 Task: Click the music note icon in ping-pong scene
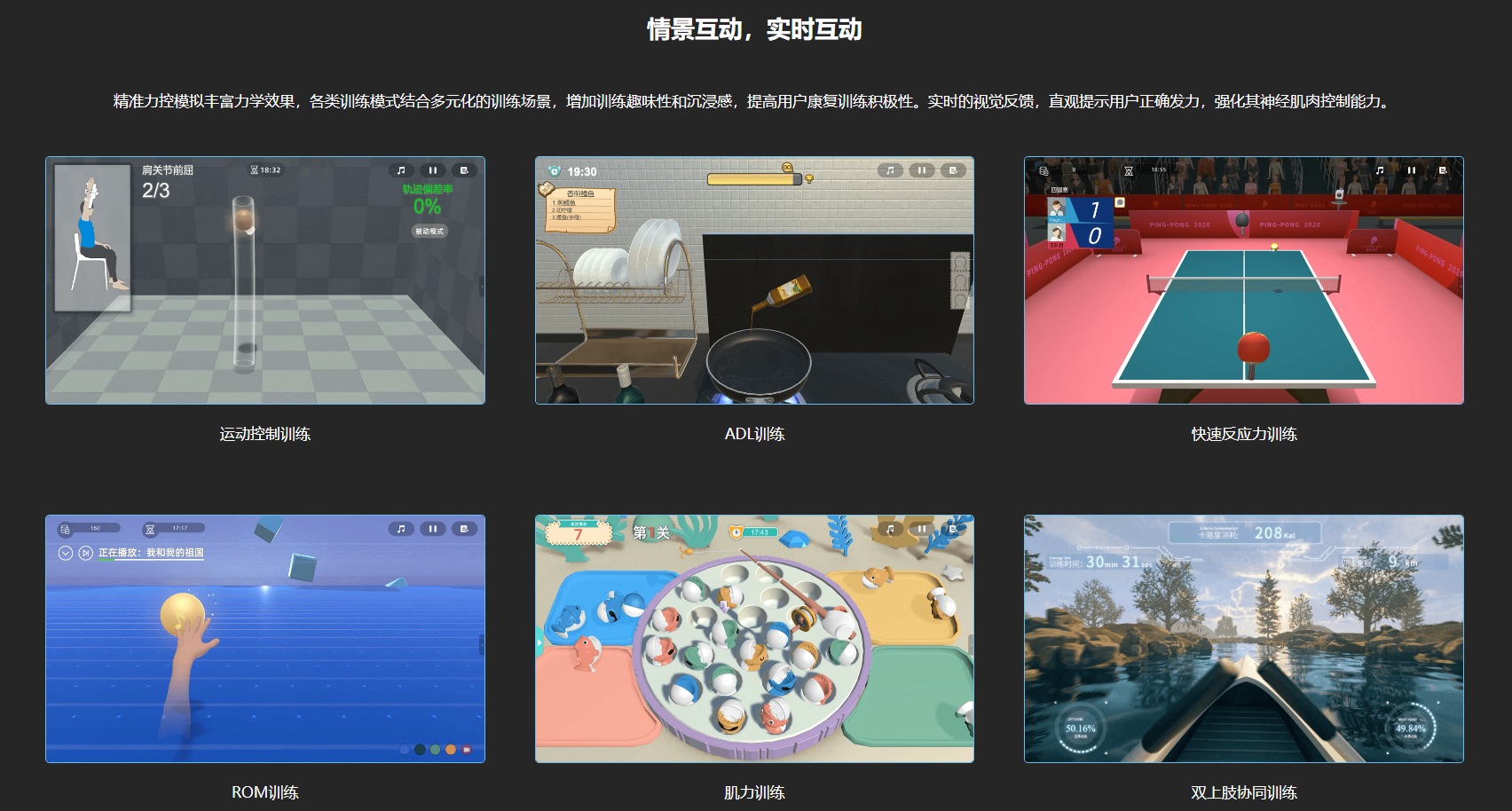click(1379, 170)
